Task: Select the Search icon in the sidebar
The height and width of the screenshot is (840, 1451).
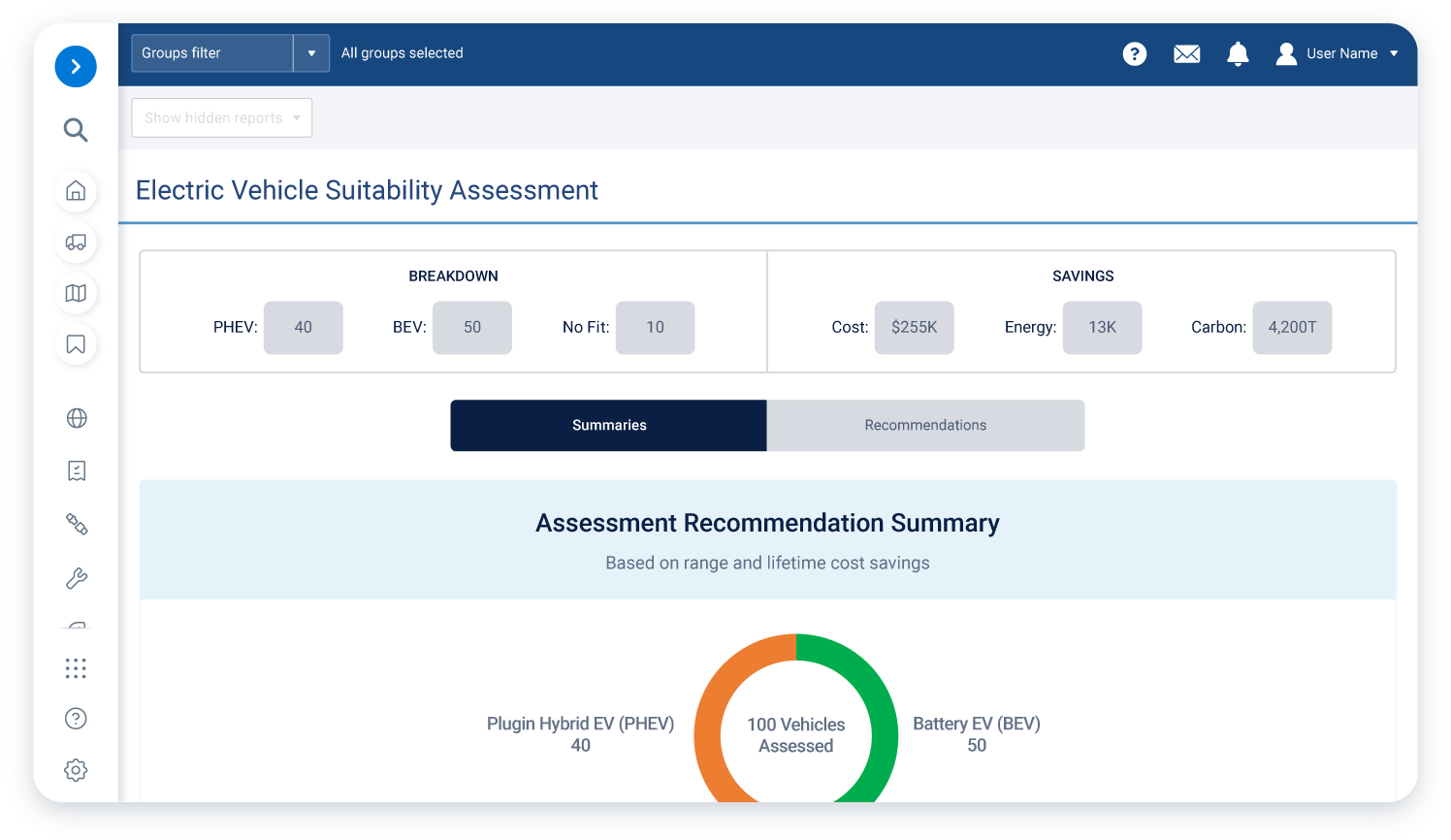Action: click(76, 129)
